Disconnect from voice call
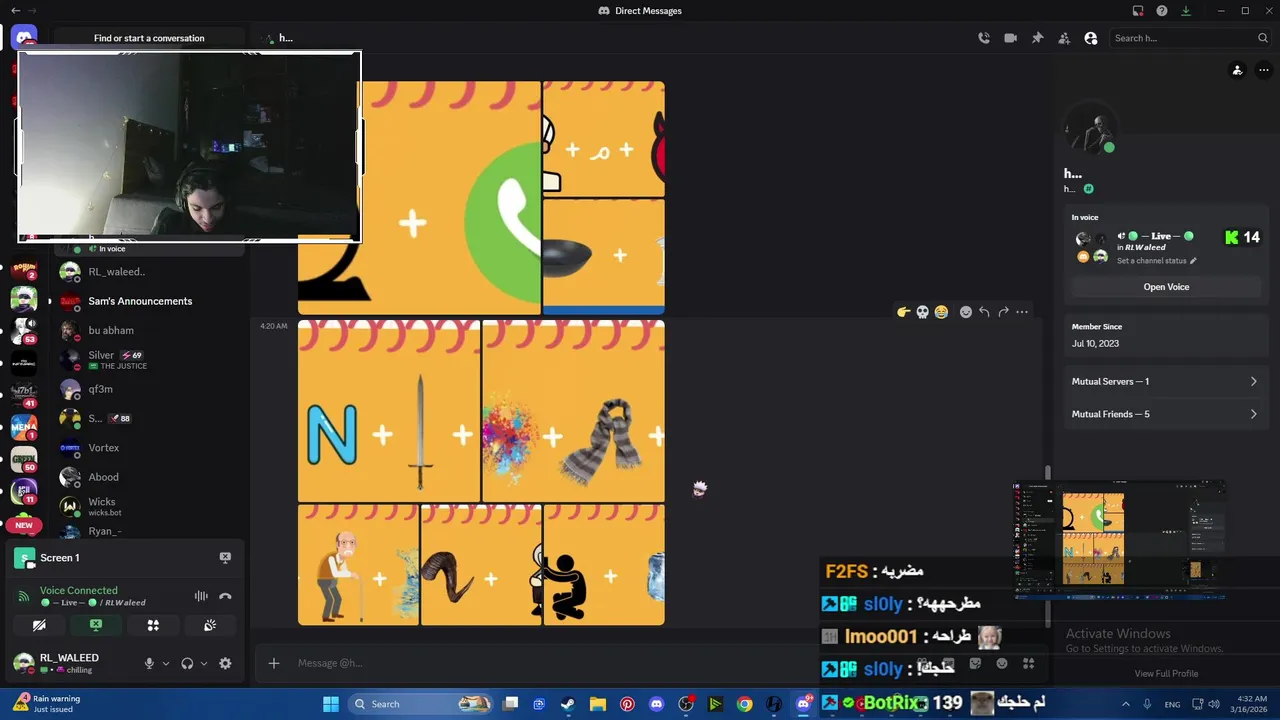The width and height of the screenshot is (1280, 720). coord(225,596)
